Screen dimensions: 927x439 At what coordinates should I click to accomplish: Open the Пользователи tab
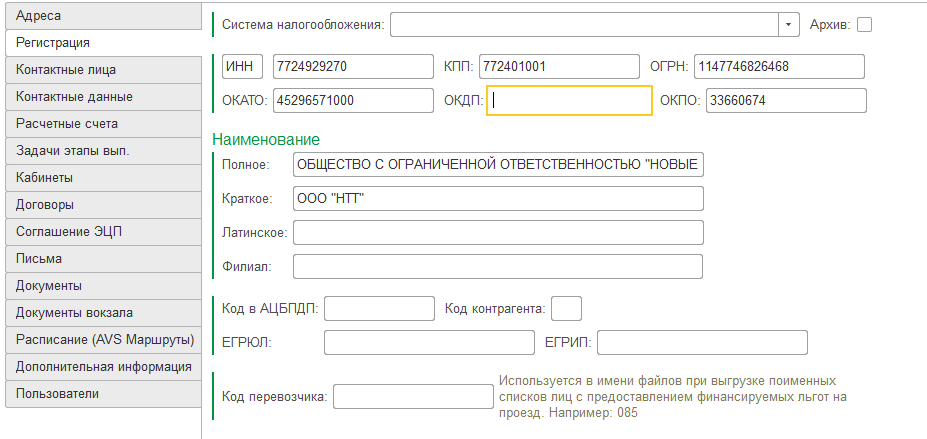tap(100, 394)
